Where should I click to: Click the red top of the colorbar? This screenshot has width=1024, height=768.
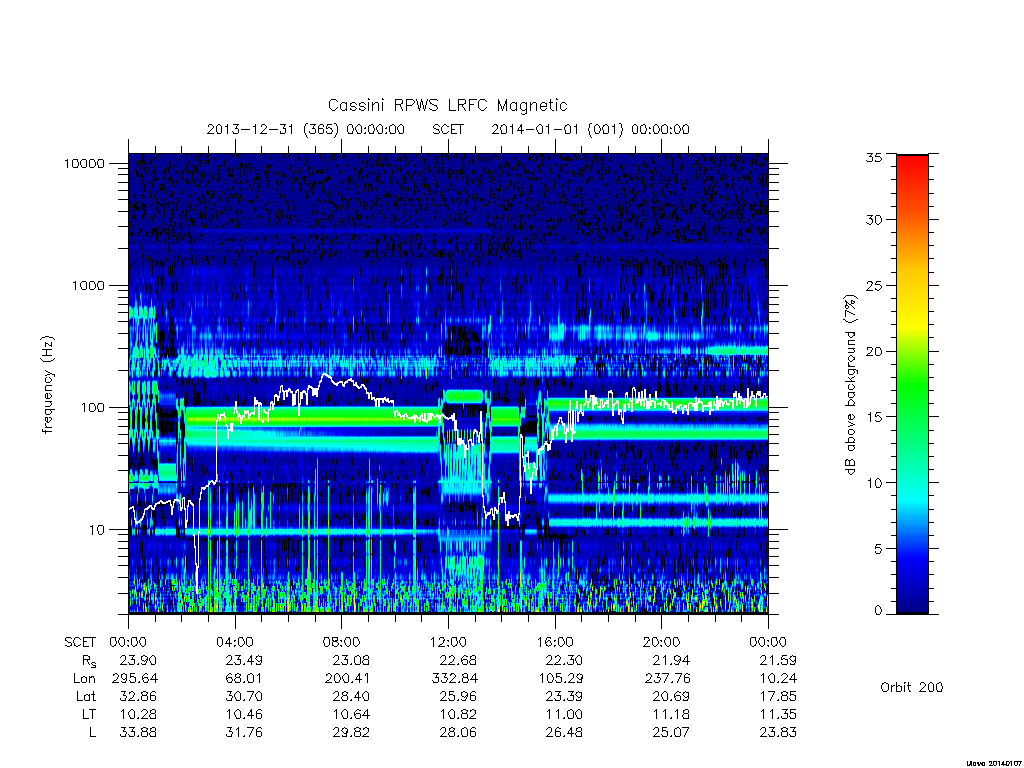click(x=912, y=170)
